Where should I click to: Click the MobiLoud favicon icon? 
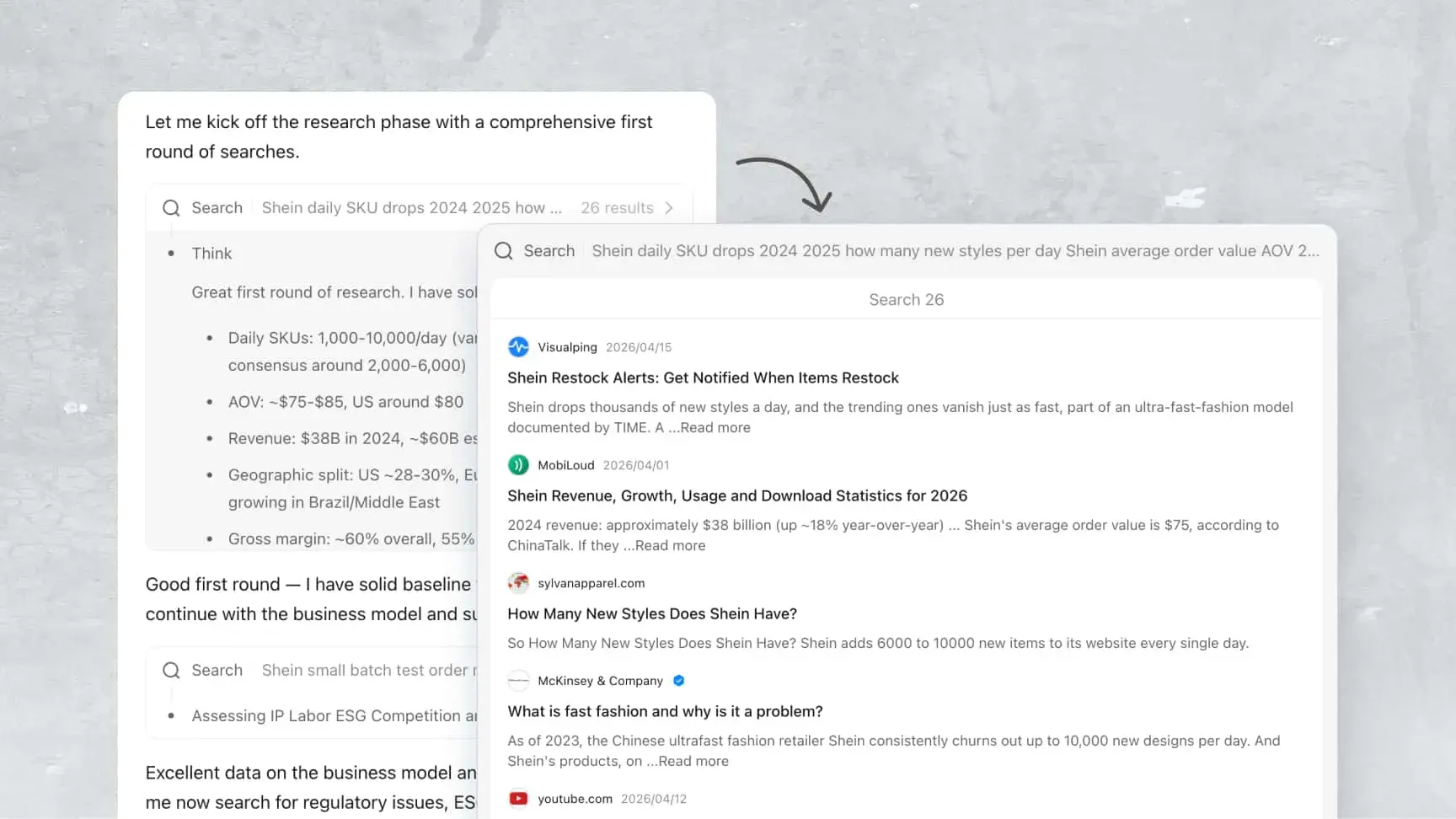pos(518,465)
